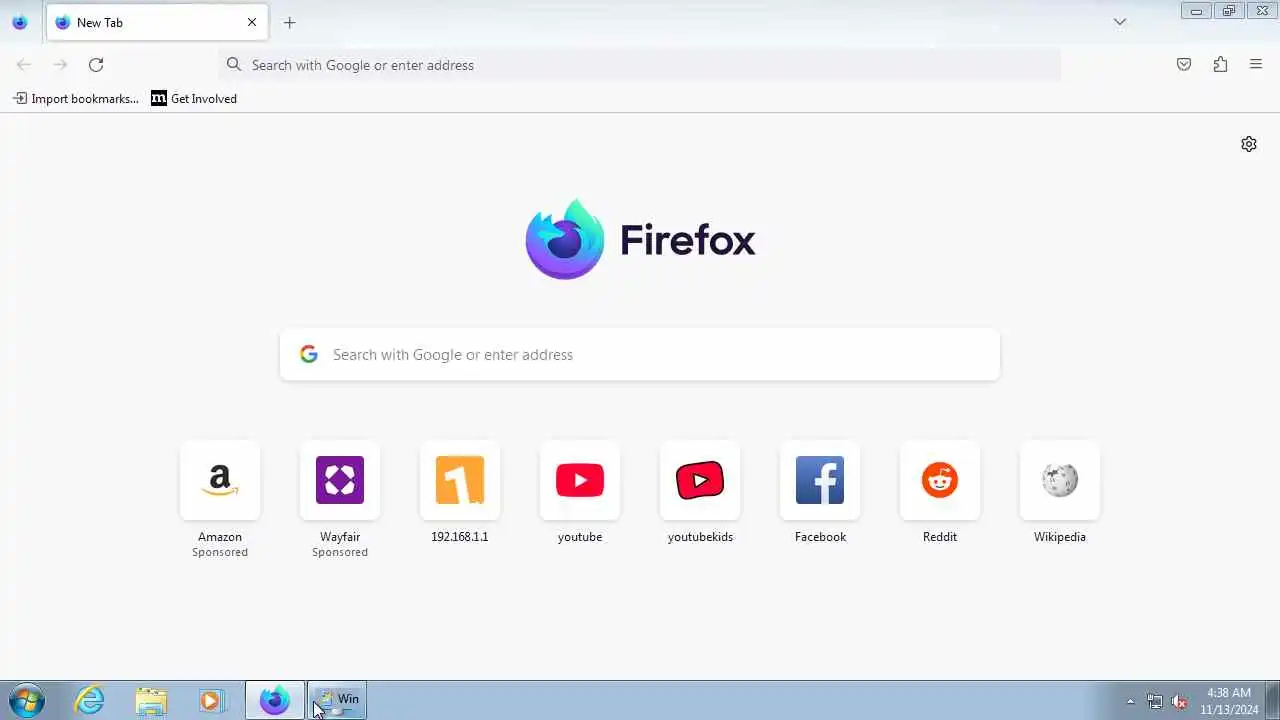The width and height of the screenshot is (1280, 720).
Task: Click the Google G logo in search box
Action: coord(309,354)
